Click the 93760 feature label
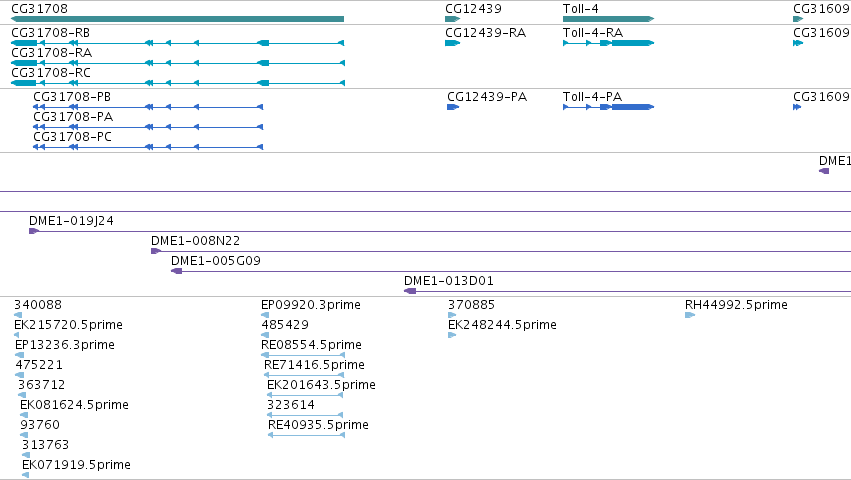The height and width of the screenshot is (480, 851). (x=40, y=425)
